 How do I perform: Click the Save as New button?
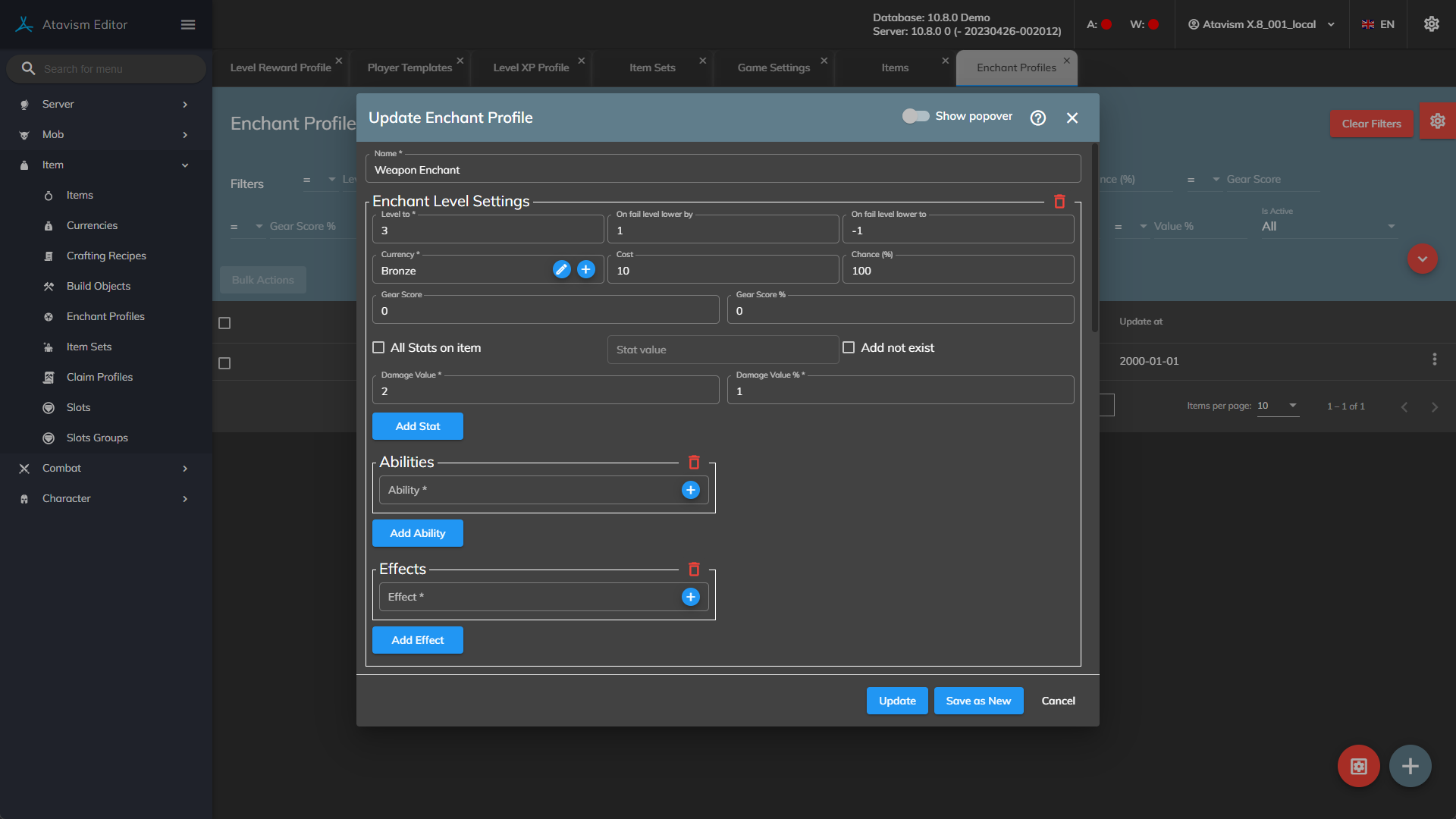click(x=978, y=701)
